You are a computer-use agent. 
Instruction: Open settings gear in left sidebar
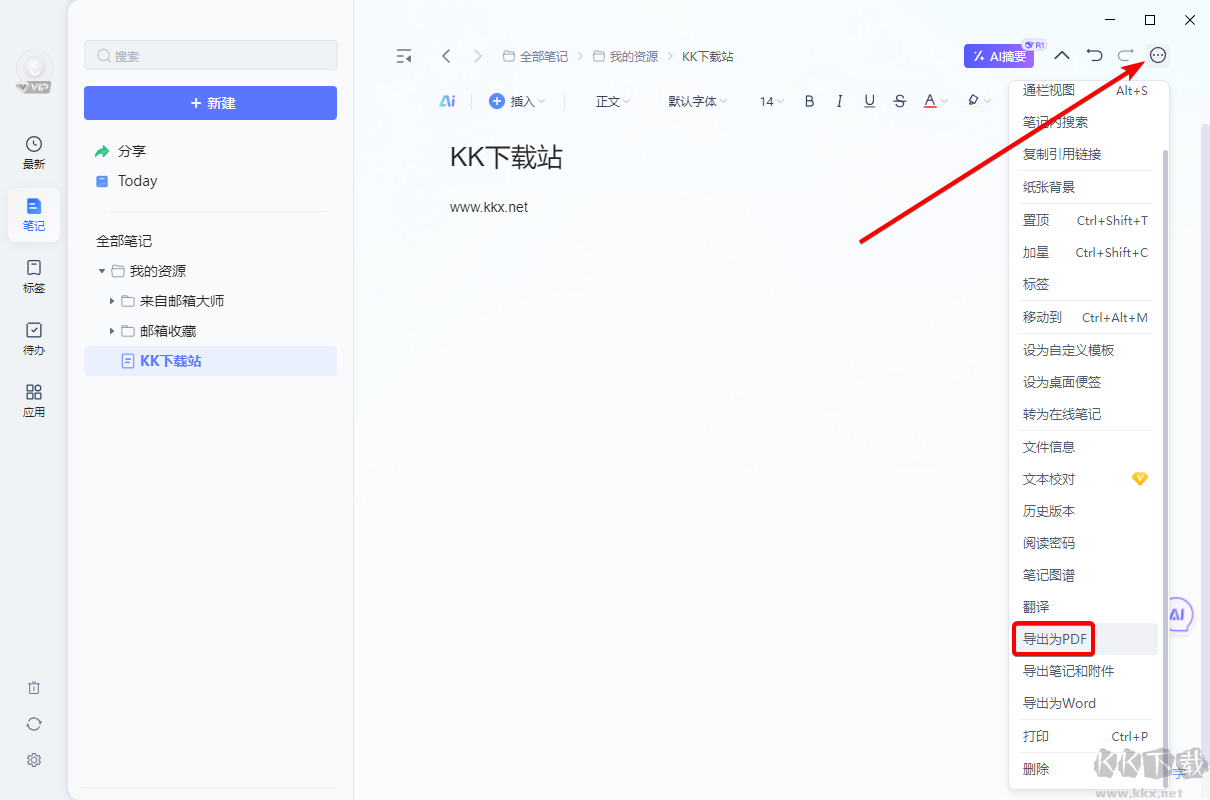click(x=34, y=760)
